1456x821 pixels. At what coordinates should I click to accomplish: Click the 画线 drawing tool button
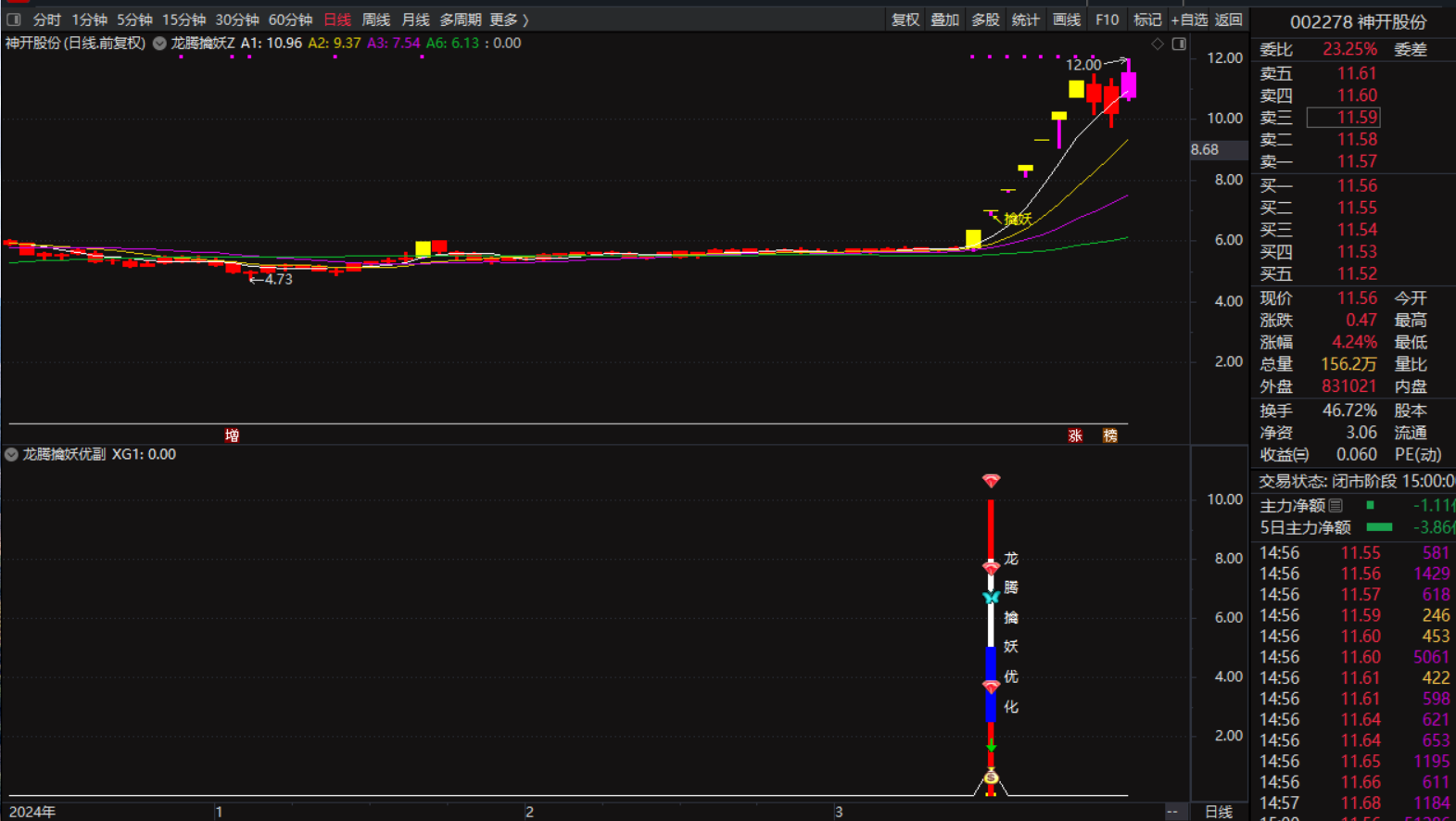click(x=1066, y=19)
